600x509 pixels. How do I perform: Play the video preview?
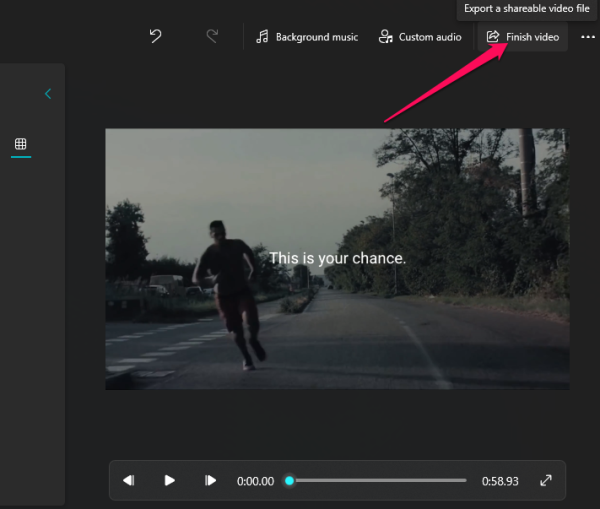click(169, 480)
